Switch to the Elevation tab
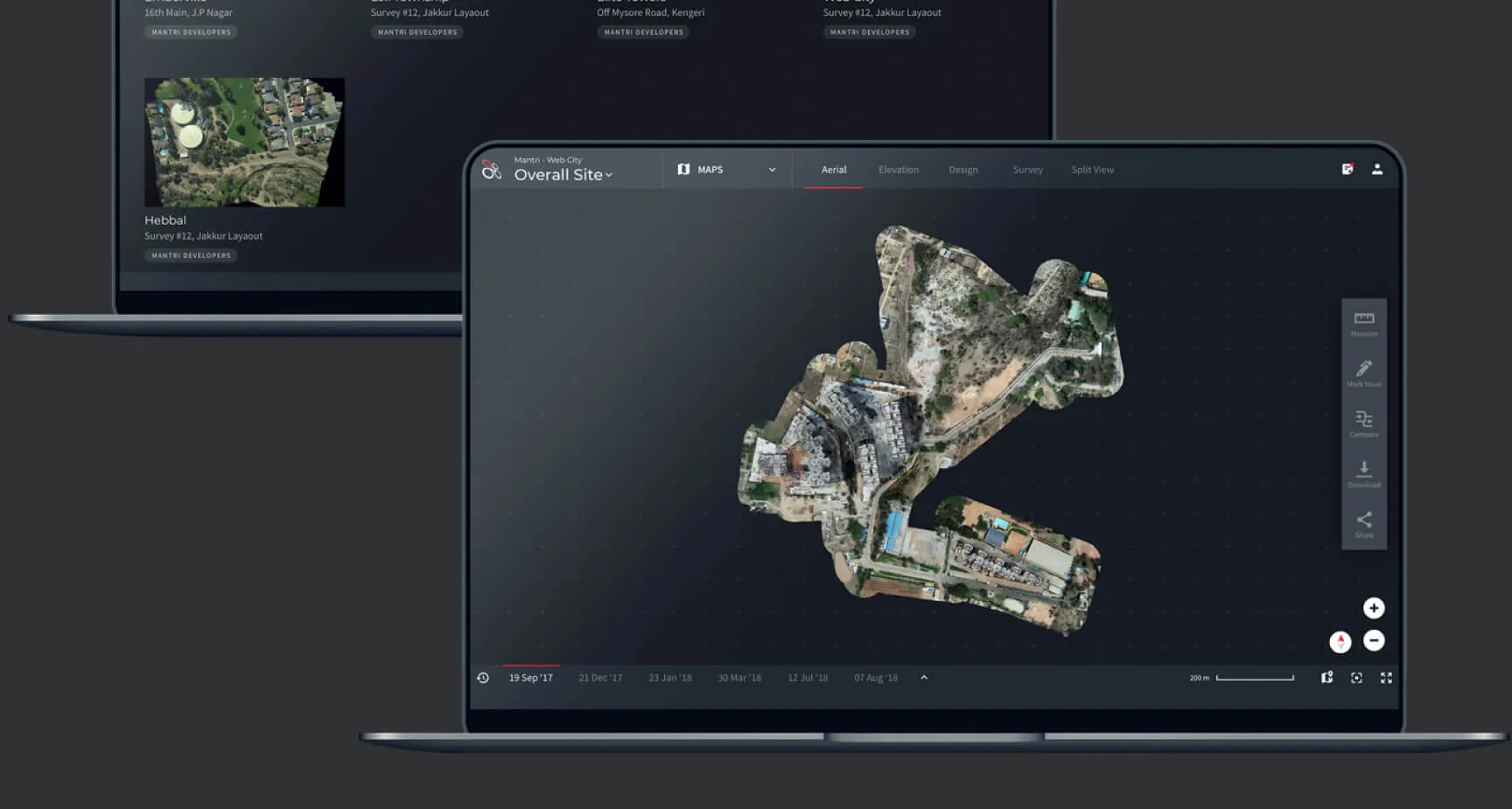Viewport: 1512px width, 809px height. 899,170
